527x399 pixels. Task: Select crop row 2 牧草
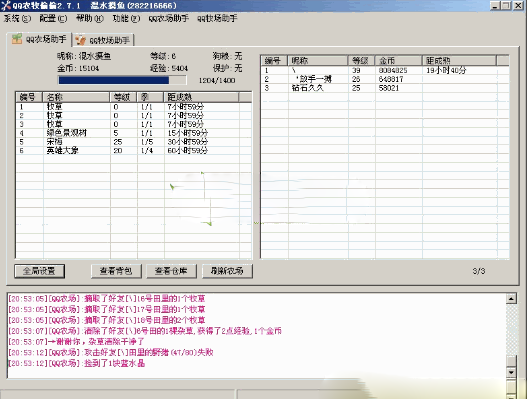pyautogui.click(x=133, y=116)
